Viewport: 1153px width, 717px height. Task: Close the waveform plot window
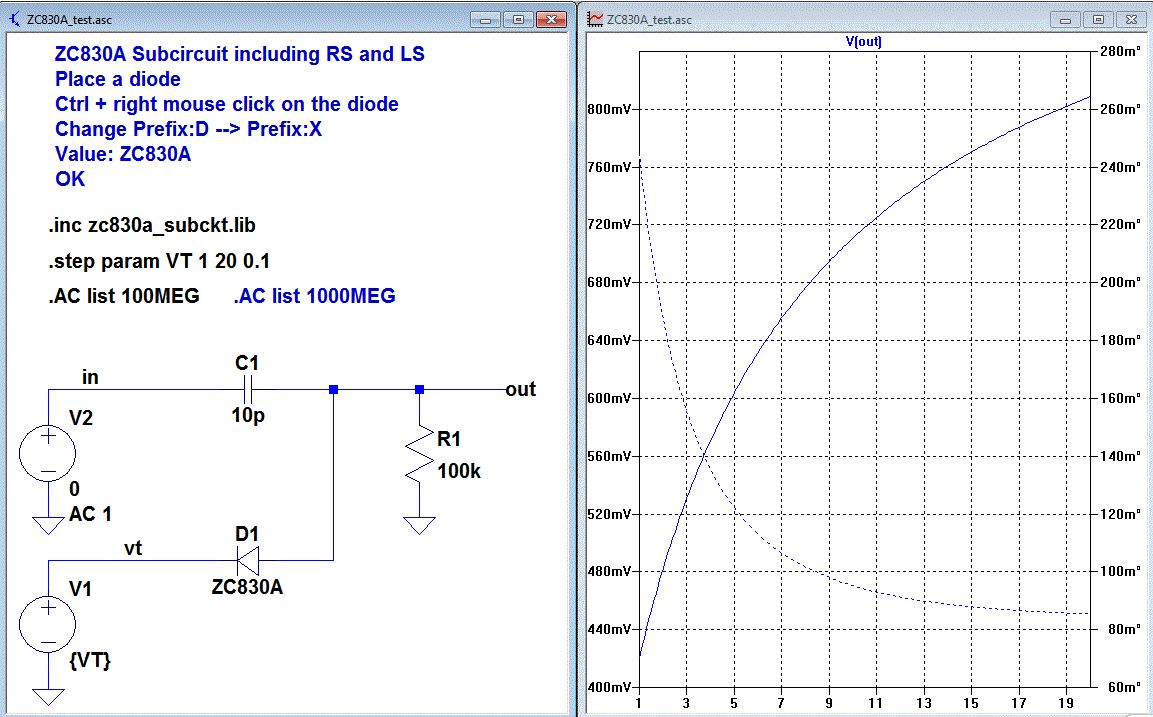pos(1131,19)
